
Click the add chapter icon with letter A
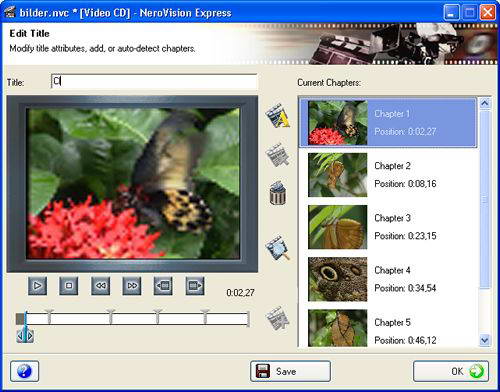click(278, 116)
